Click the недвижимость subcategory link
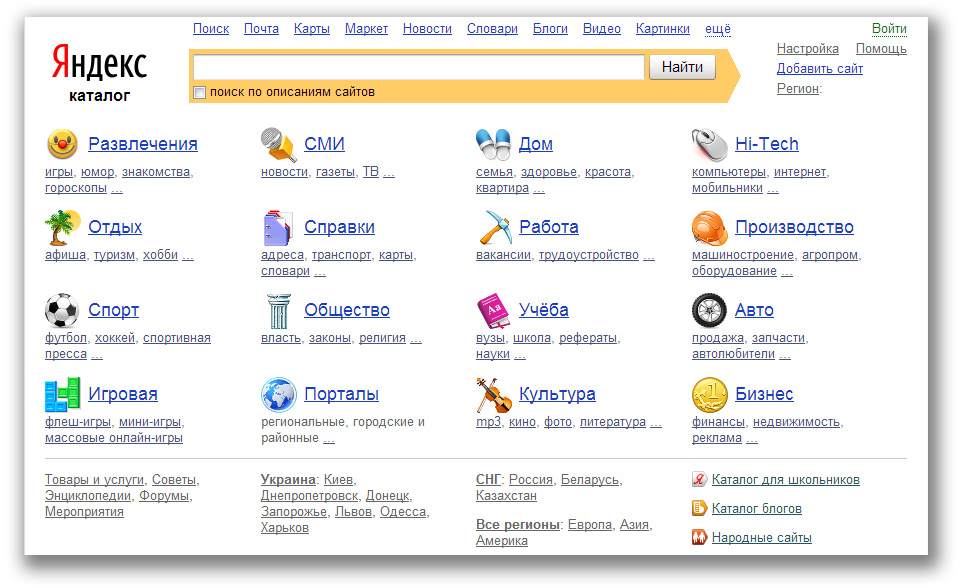Viewport: 968px width, 588px height. pos(796,421)
